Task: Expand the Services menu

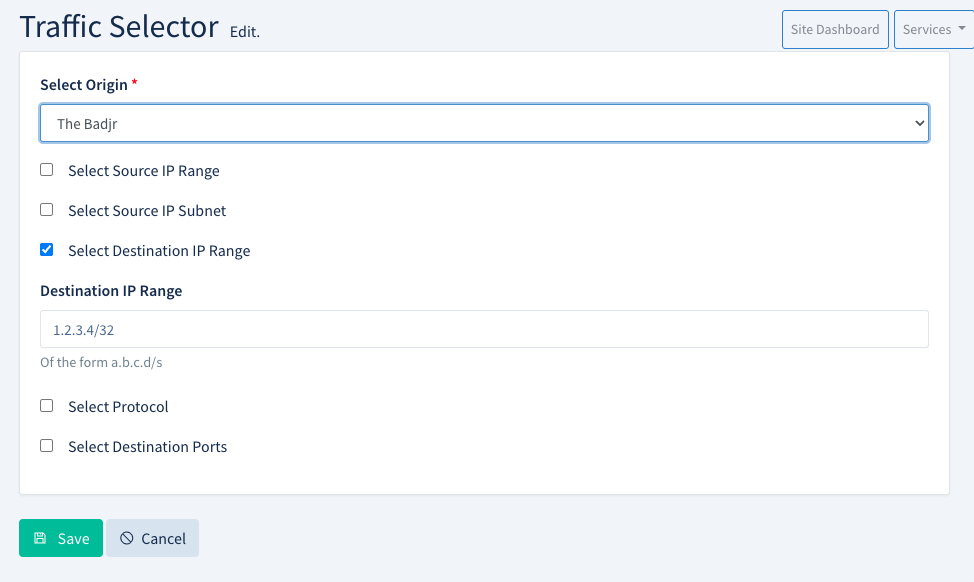Action: 932,29
